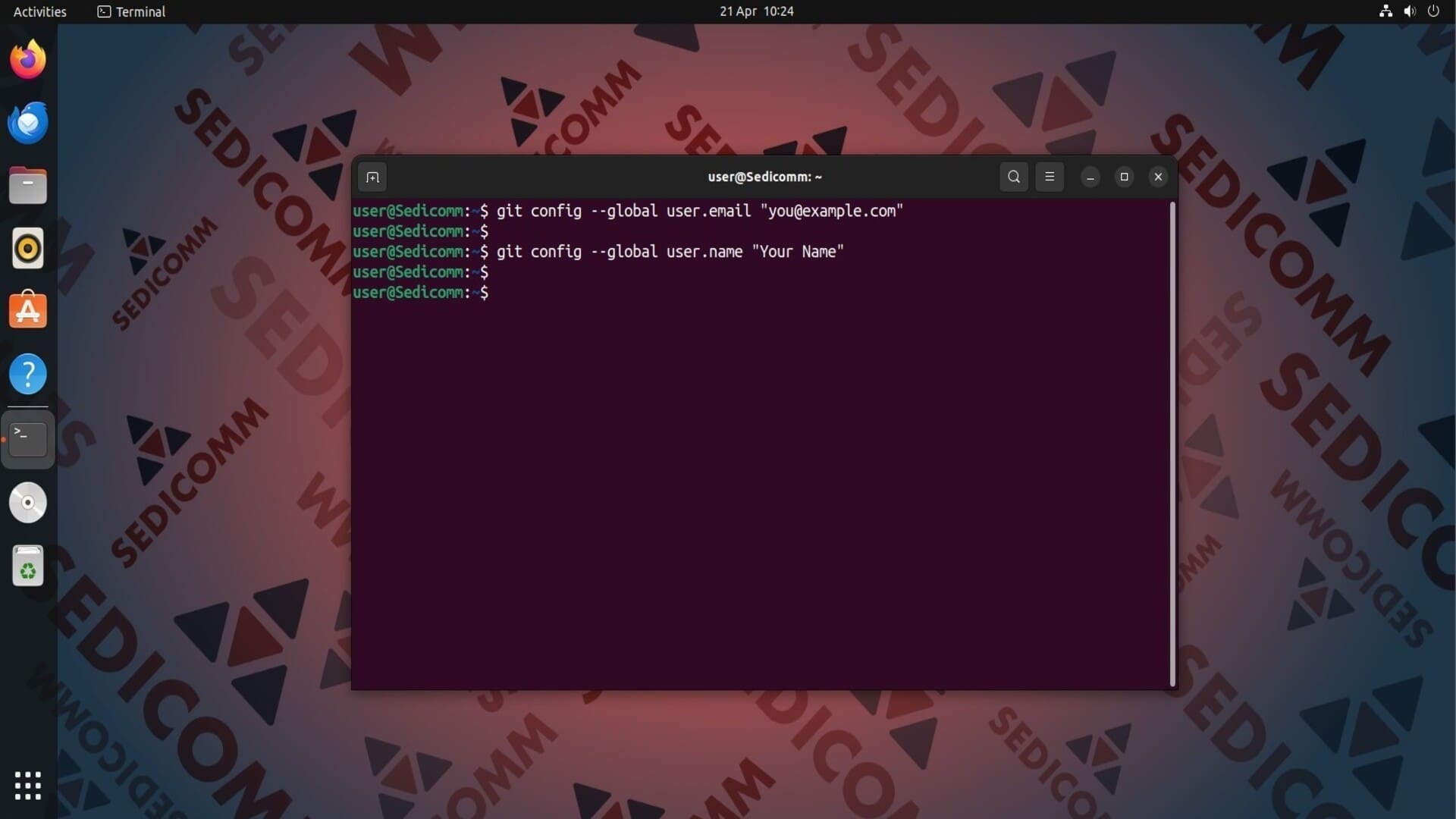Open the Terminal app menu
The height and width of the screenshot is (819, 1456).
(132, 11)
